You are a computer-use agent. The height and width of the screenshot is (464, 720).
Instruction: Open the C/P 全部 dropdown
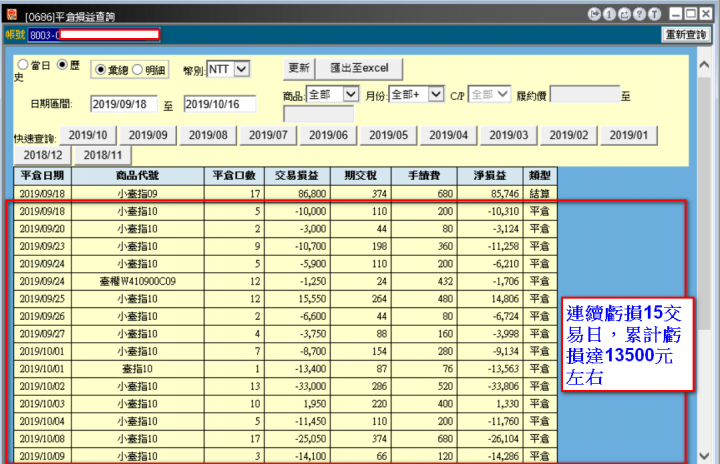point(489,94)
